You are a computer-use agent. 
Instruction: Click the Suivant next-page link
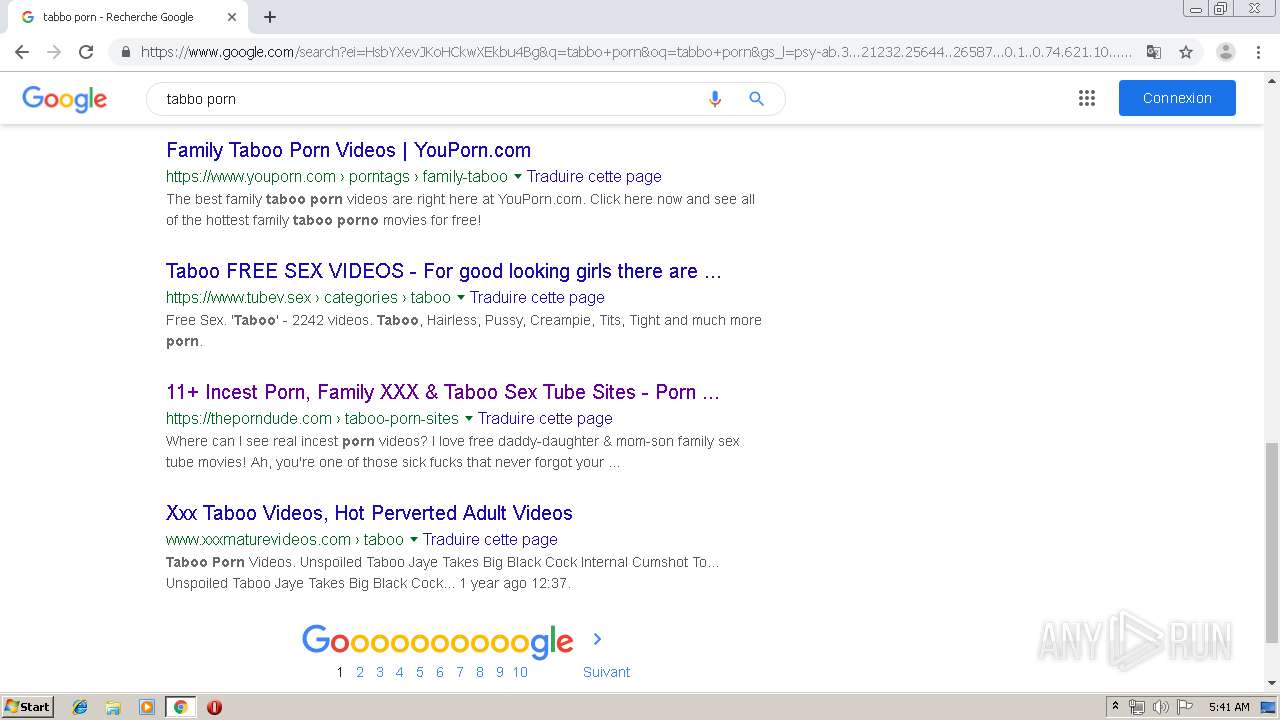click(606, 672)
